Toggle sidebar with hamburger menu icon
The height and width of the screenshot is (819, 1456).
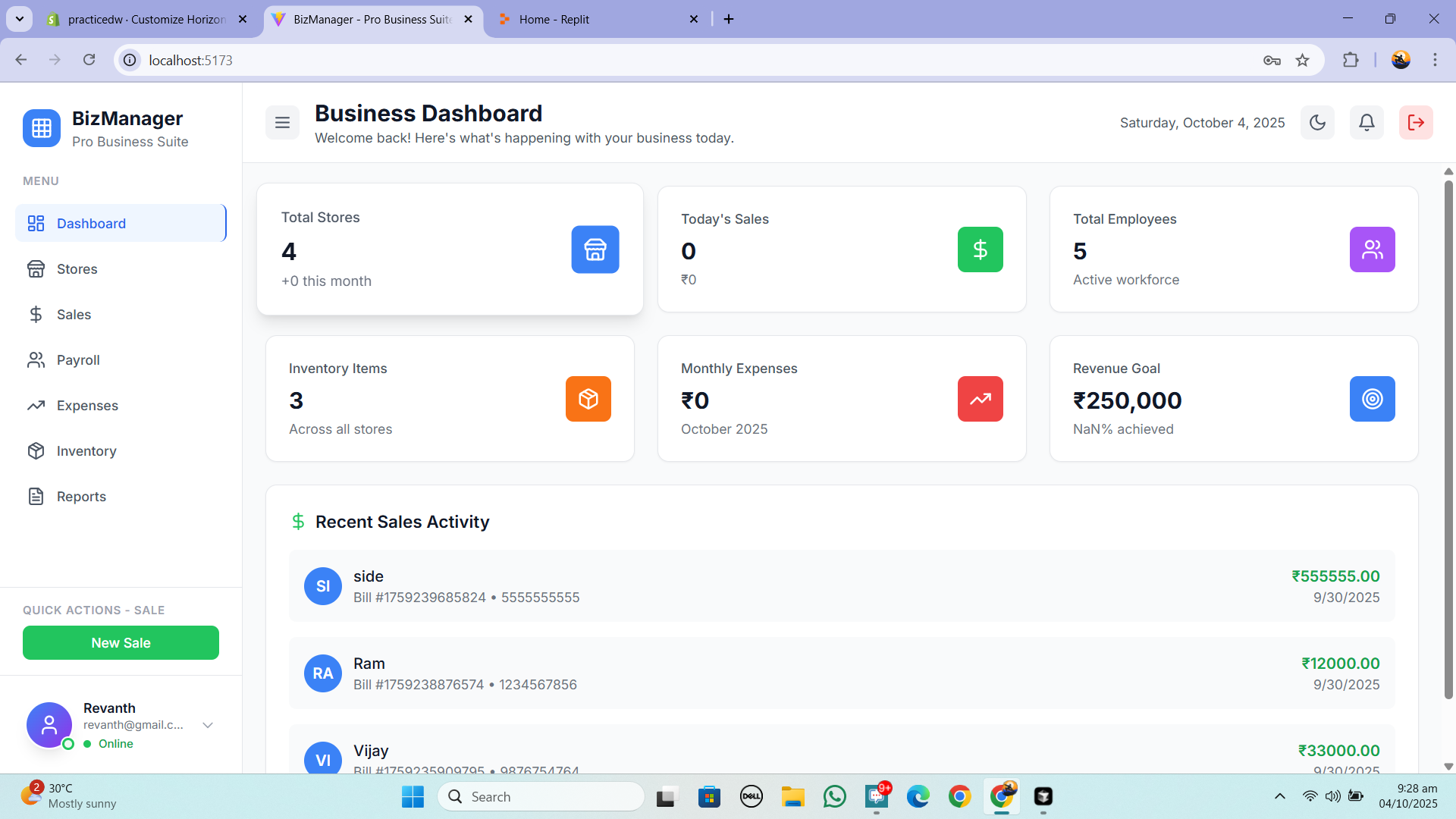[x=282, y=123]
